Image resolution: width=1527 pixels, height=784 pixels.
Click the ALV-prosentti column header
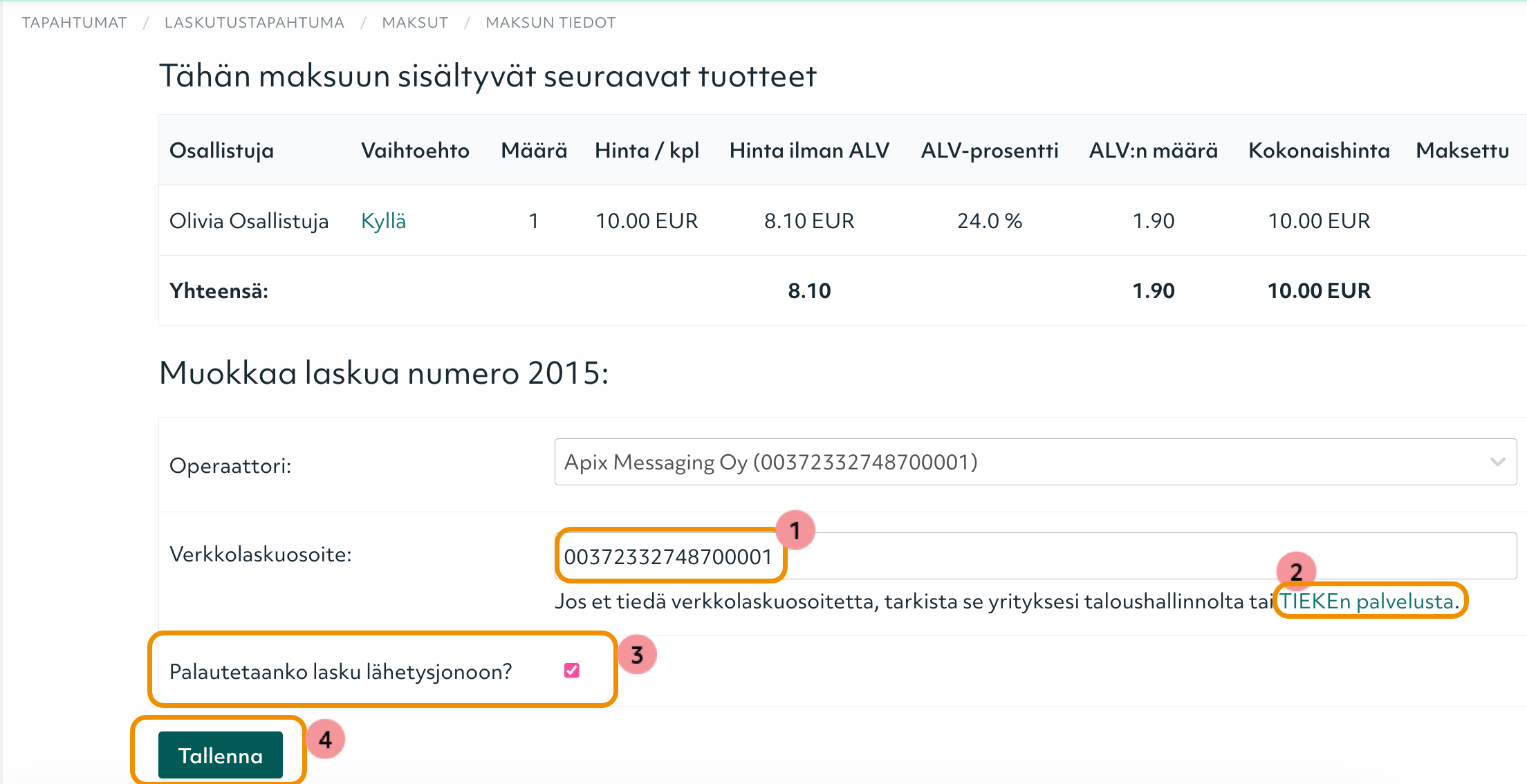pyautogui.click(x=990, y=151)
